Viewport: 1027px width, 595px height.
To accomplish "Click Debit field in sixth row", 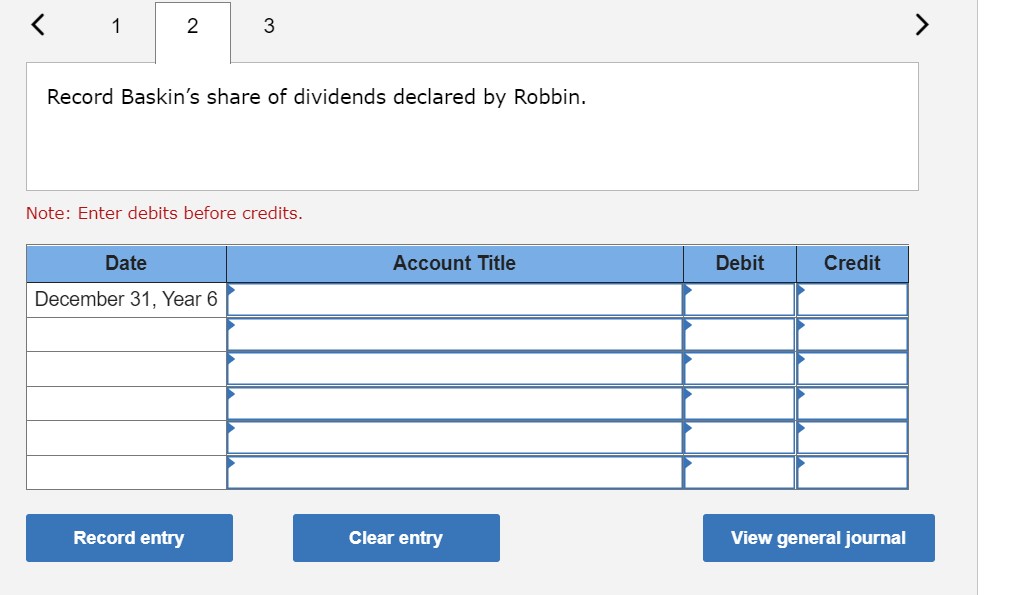I will [x=739, y=472].
